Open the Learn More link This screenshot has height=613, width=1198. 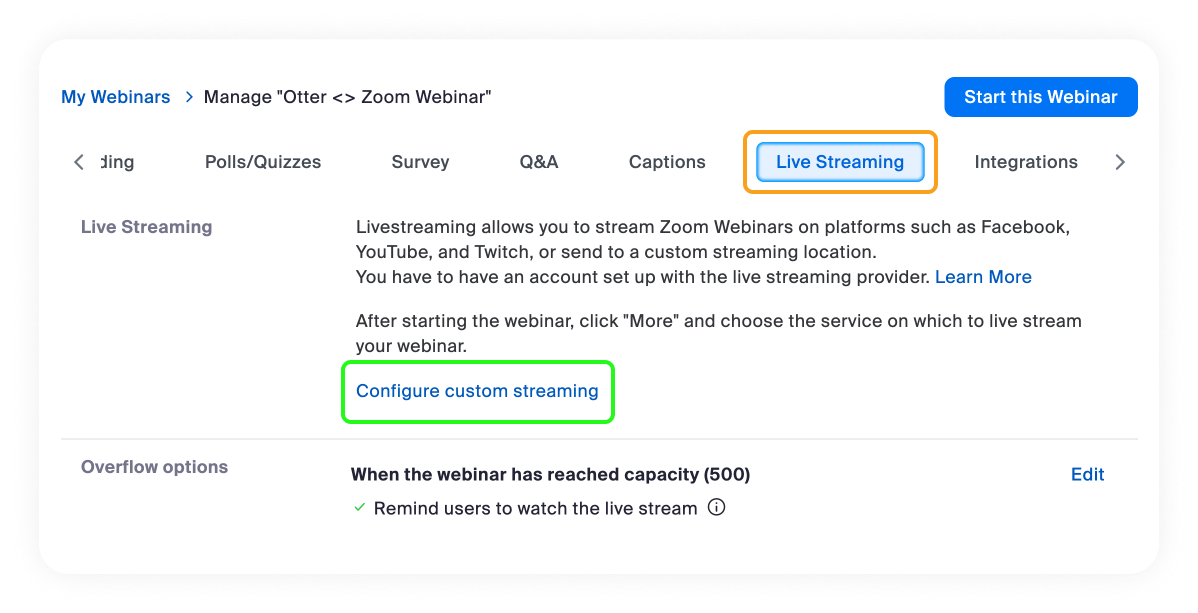[x=983, y=277]
